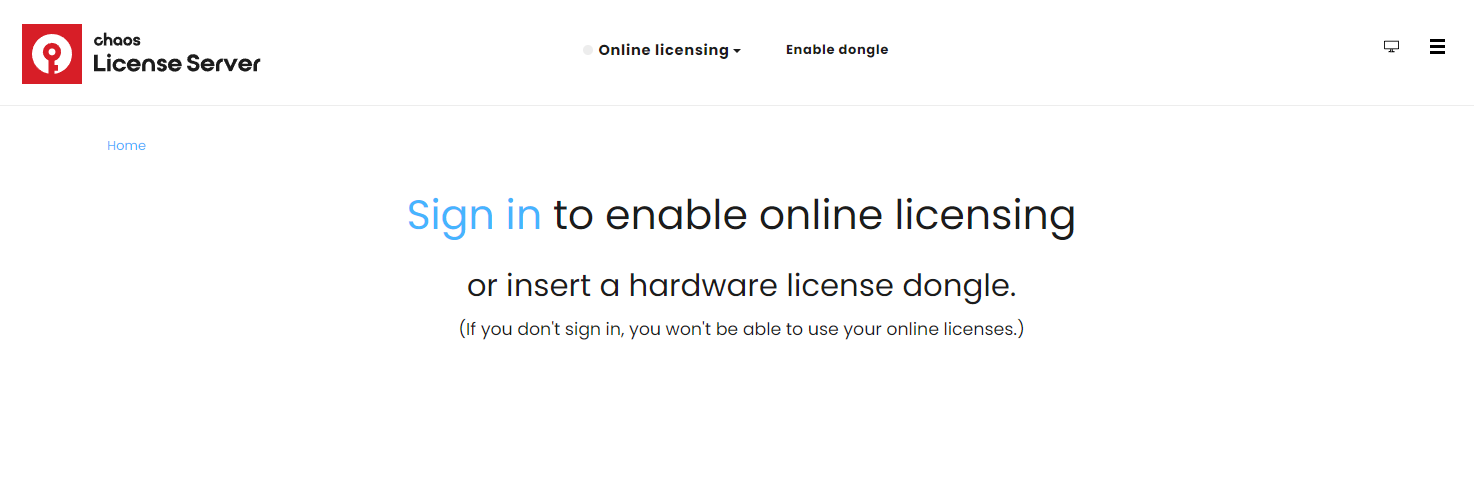
Task: Go to the Home breadcrumb
Action: tap(127, 146)
